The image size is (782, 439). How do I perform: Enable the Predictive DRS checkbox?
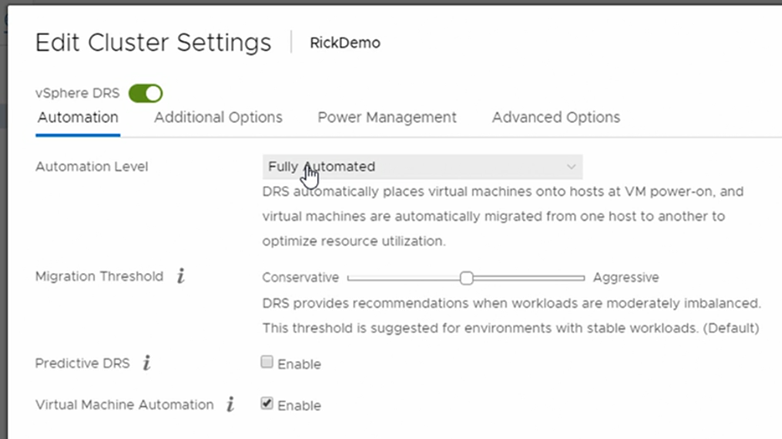(x=267, y=362)
